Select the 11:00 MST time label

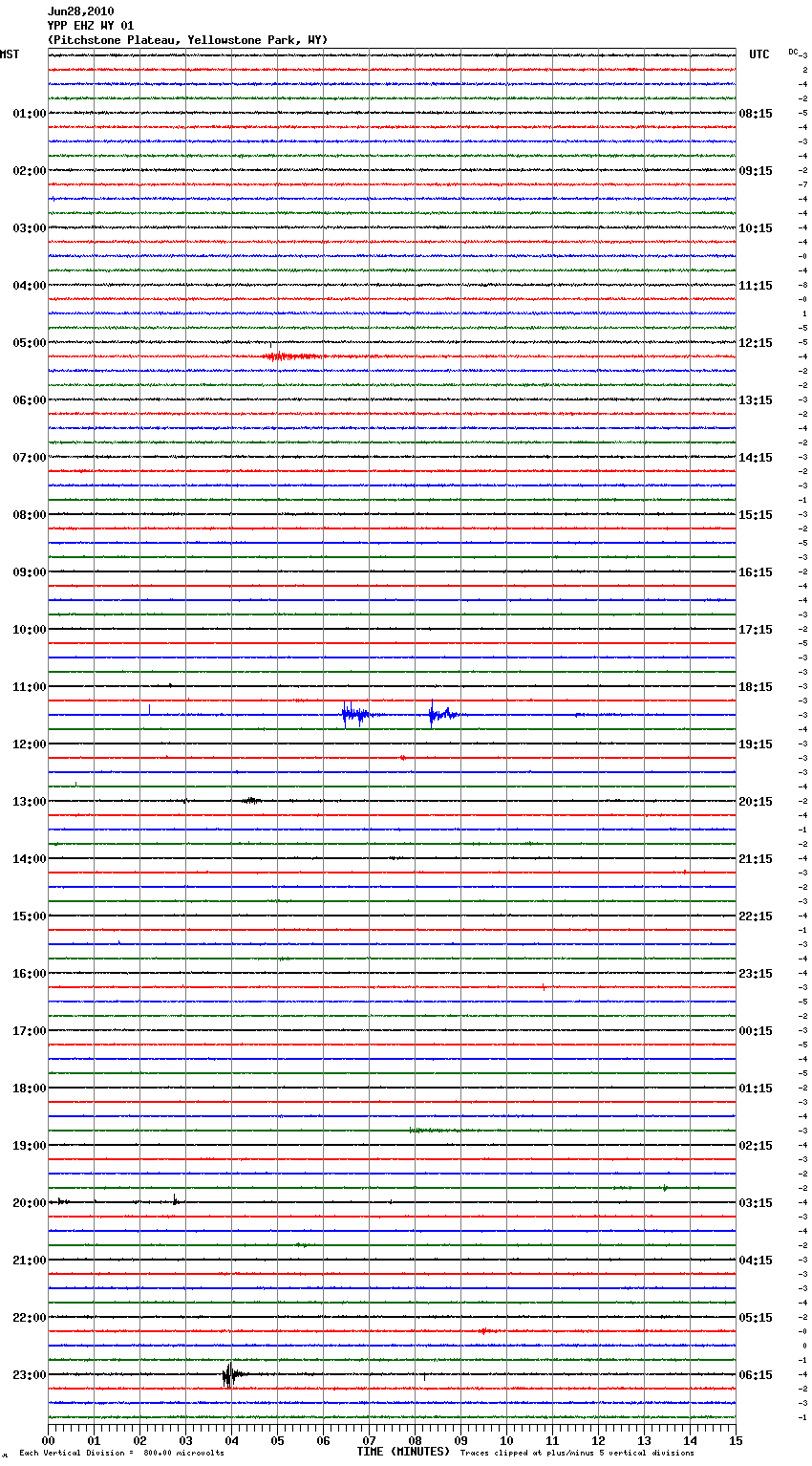coord(30,687)
